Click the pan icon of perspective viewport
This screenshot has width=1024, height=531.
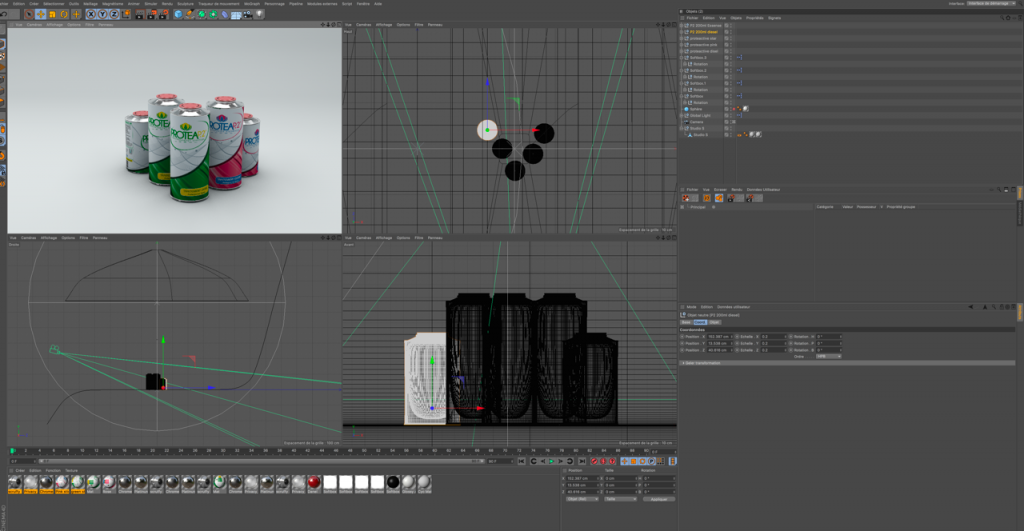323,25
